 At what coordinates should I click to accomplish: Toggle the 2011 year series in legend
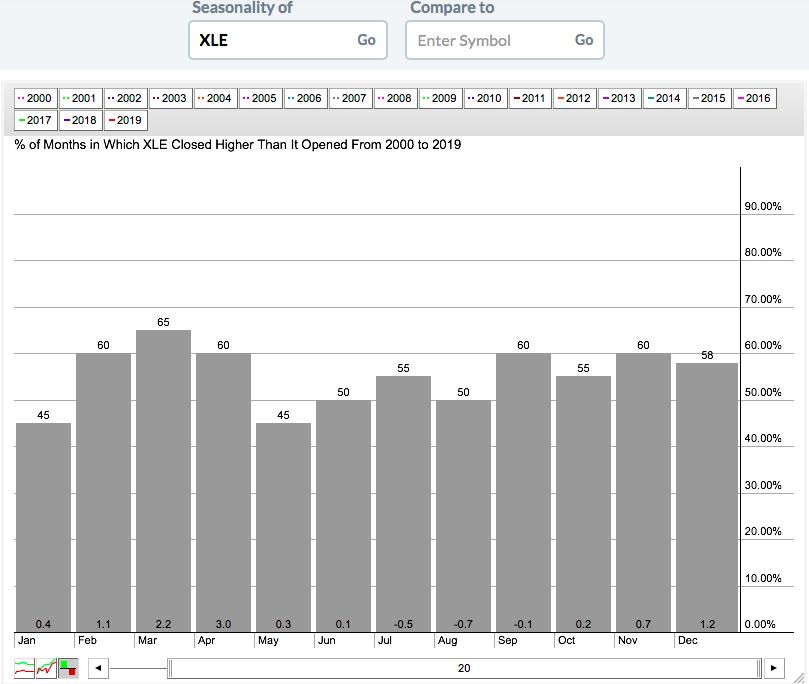click(x=530, y=98)
